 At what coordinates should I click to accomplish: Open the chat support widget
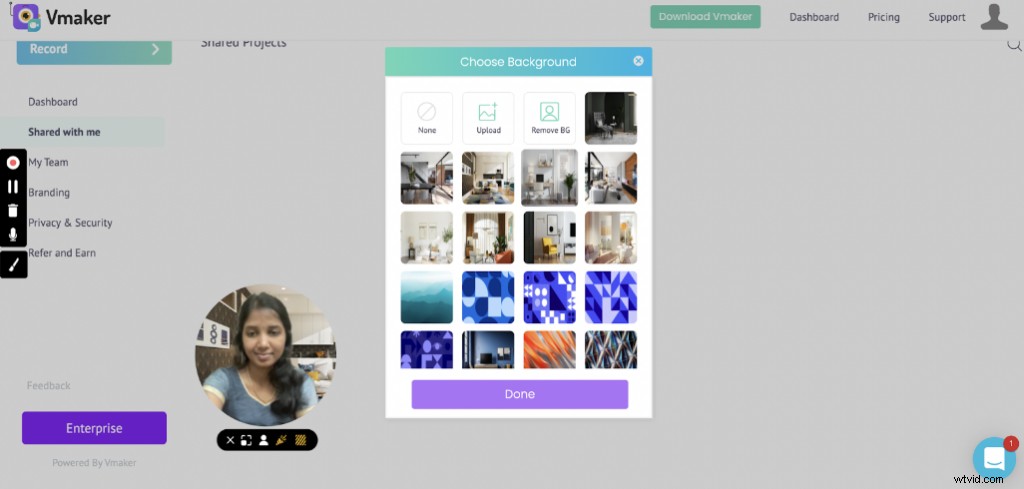tap(994, 458)
